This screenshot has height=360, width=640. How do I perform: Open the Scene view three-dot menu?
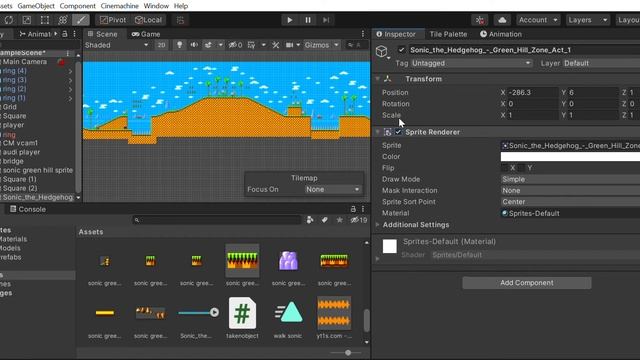[363, 34]
